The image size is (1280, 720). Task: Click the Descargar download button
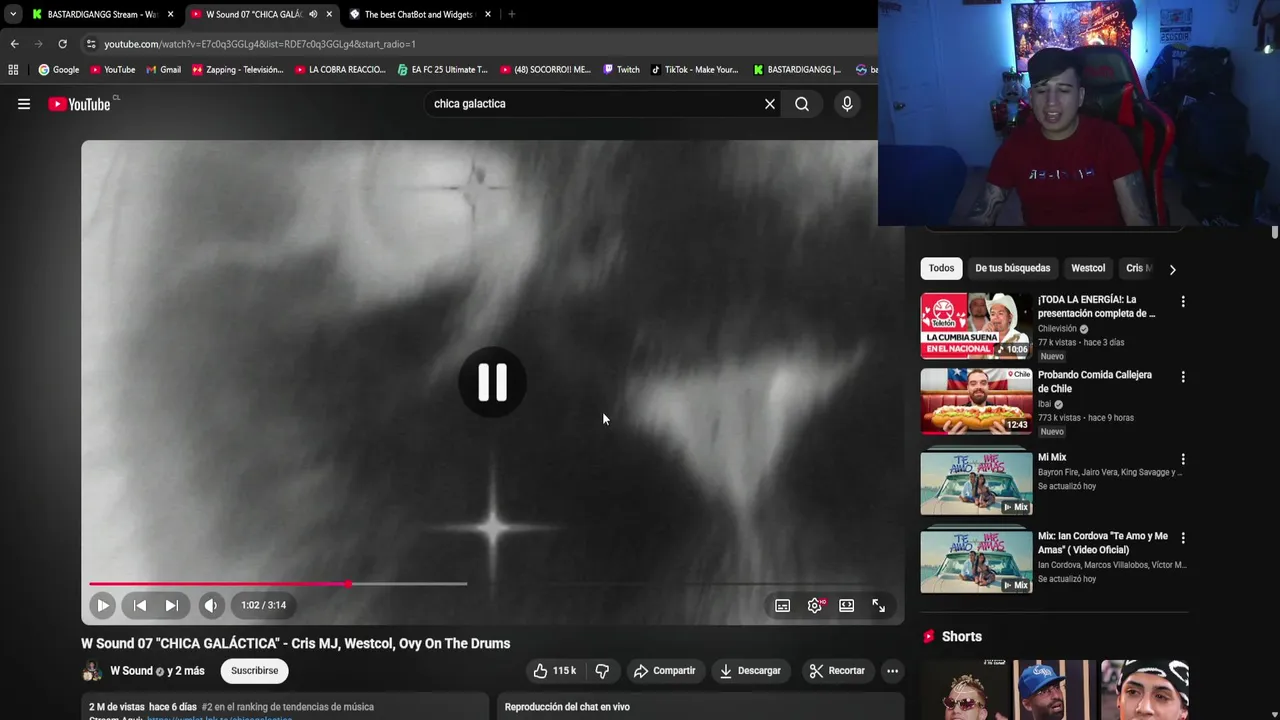749,671
